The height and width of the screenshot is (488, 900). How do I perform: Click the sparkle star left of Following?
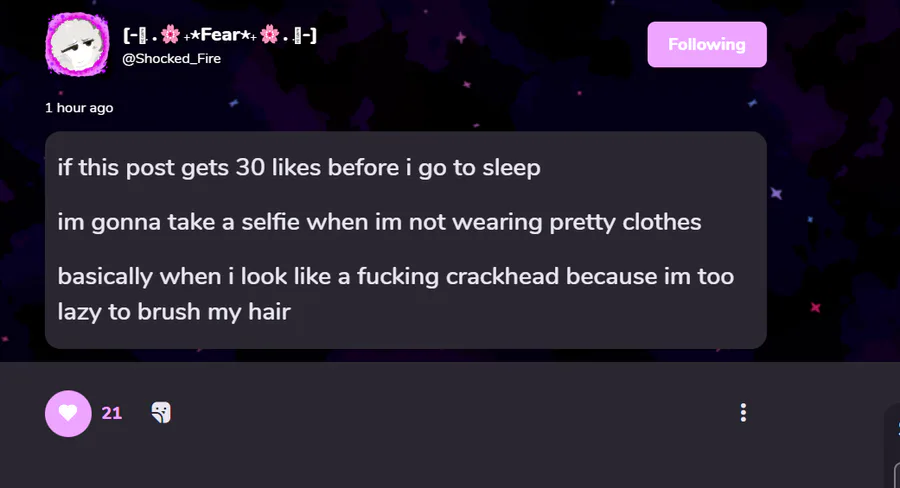(460, 38)
